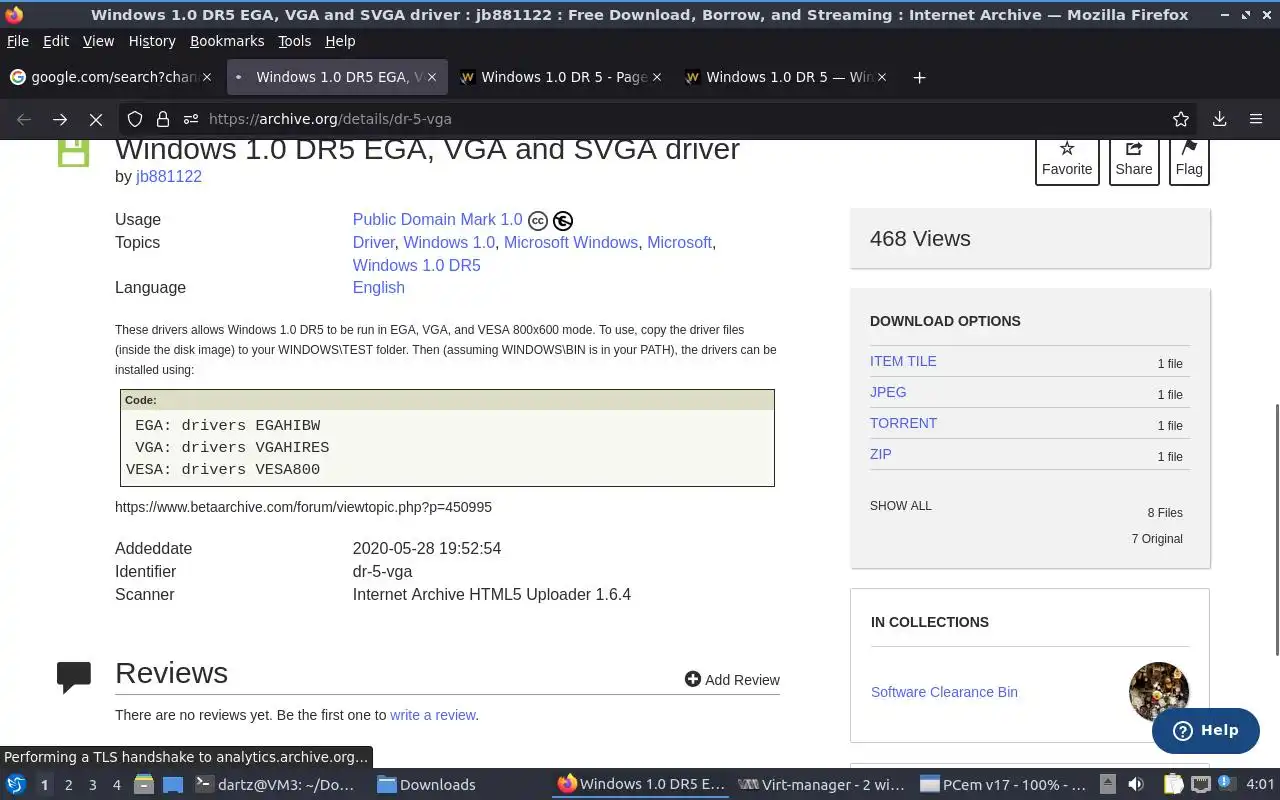The height and width of the screenshot is (800, 1280).
Task: Open the PCem v17 taskbar window
Action: coord(1003,785)
